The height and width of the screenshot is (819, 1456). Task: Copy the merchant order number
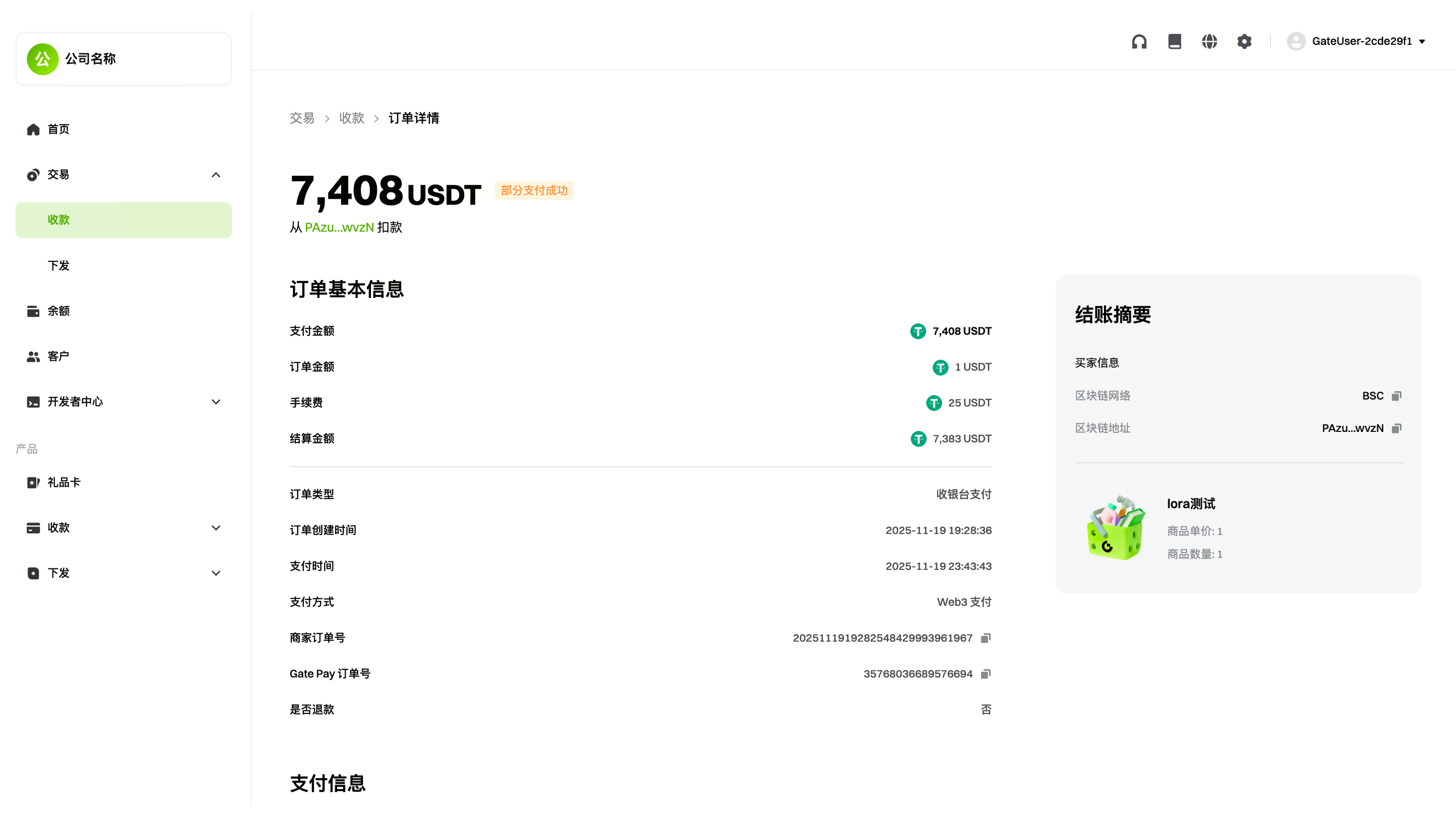click(986, 638)
